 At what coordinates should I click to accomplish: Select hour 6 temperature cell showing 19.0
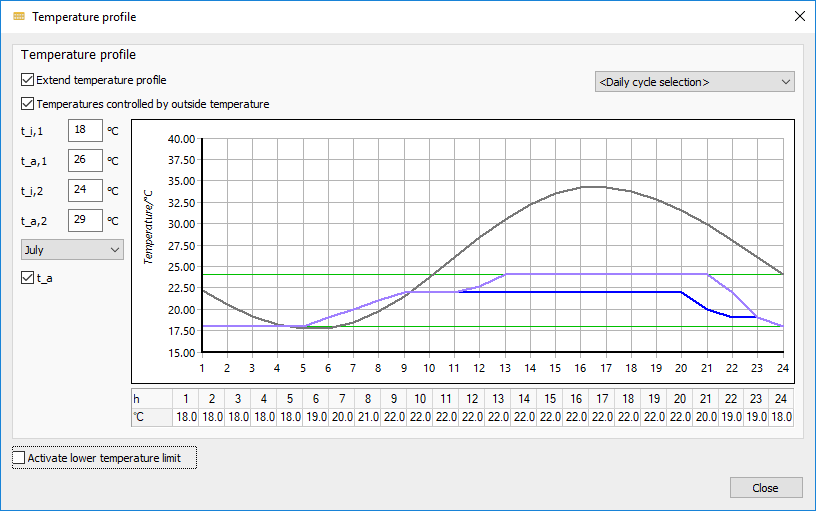tap(316, 417)
